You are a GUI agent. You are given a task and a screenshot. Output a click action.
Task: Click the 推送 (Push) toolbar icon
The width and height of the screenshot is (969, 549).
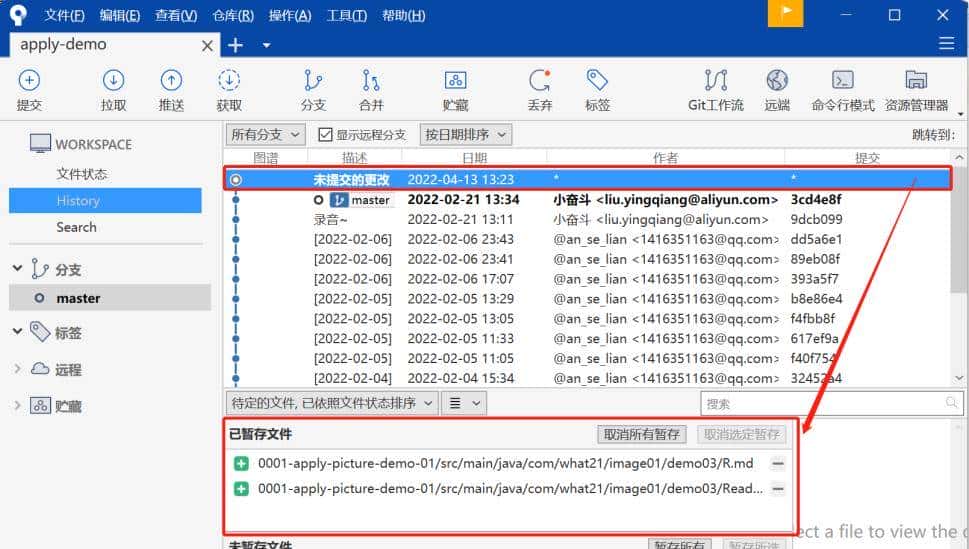coord(171,80)
